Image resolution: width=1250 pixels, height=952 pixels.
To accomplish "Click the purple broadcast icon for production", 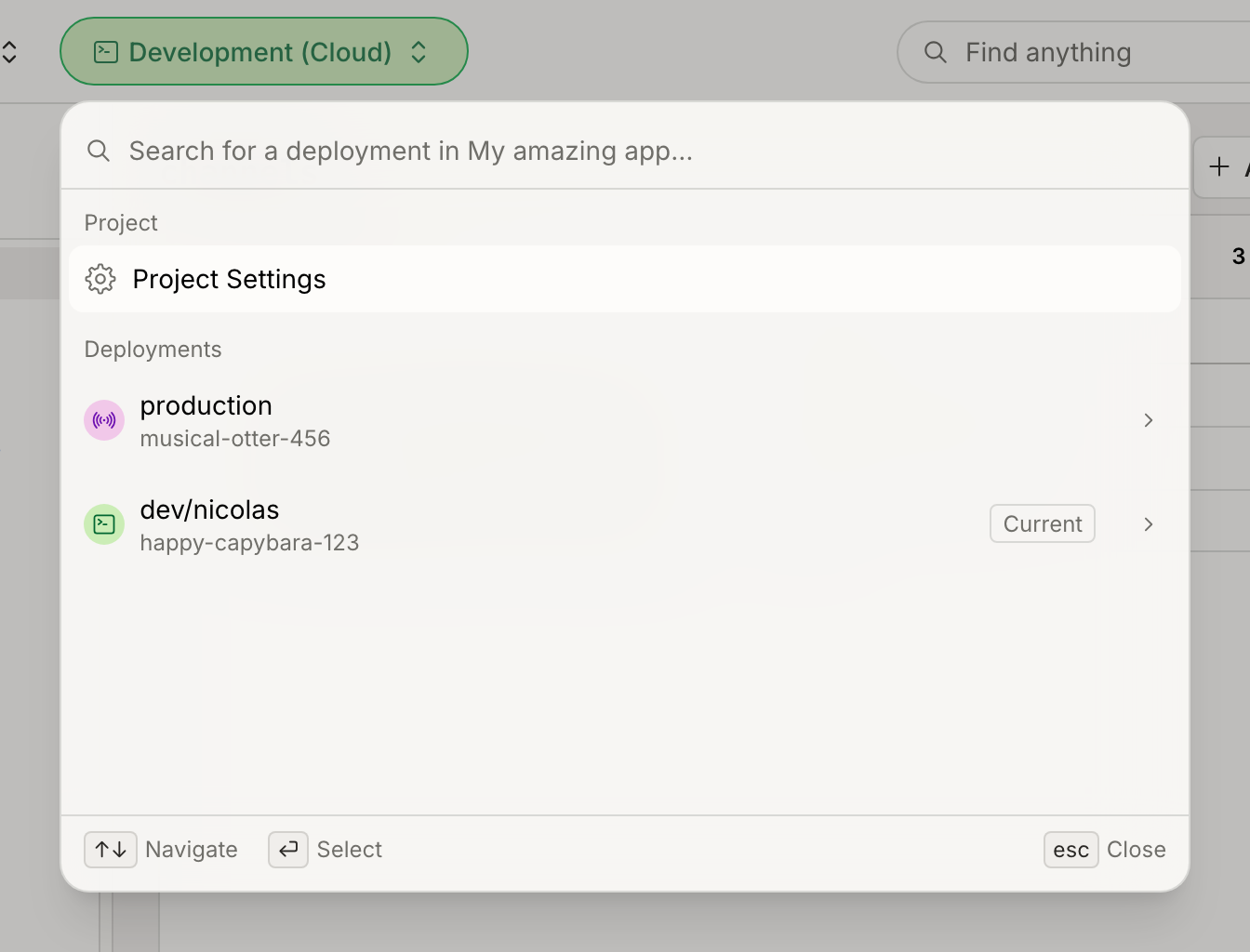I will click(104, 420).
